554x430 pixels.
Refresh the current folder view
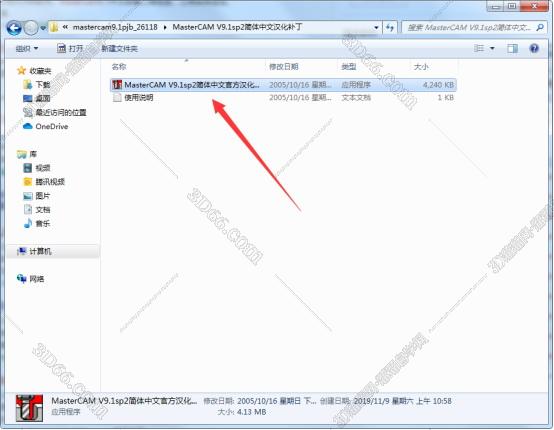(390, 28)
